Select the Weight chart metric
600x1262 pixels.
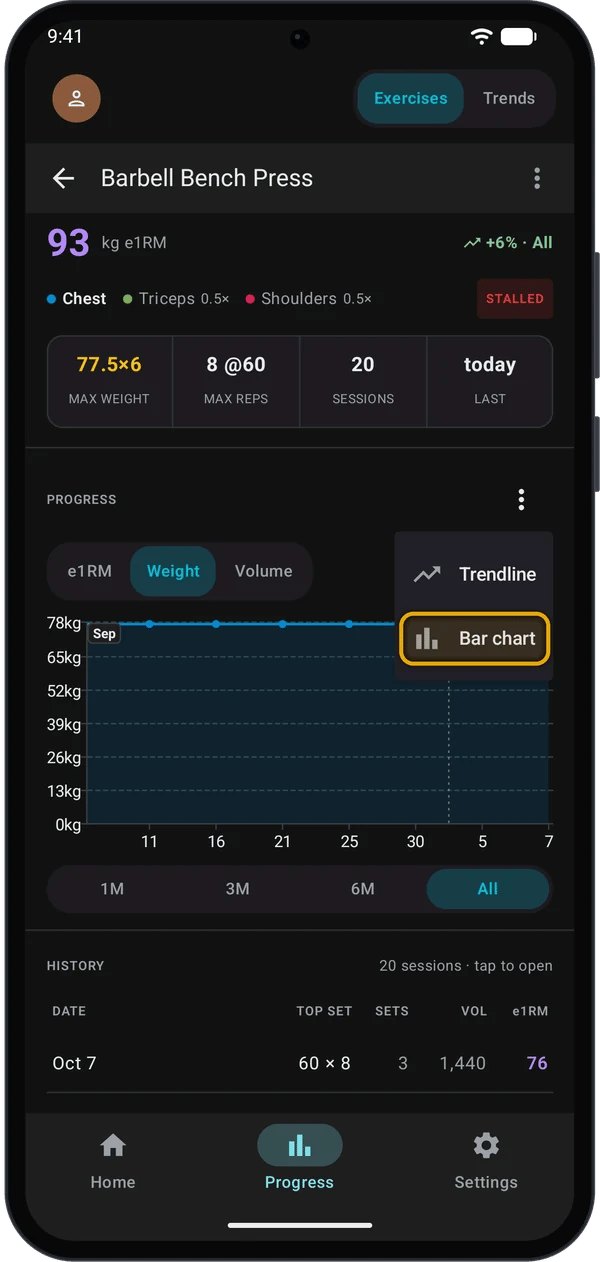[x=173, y=571]
